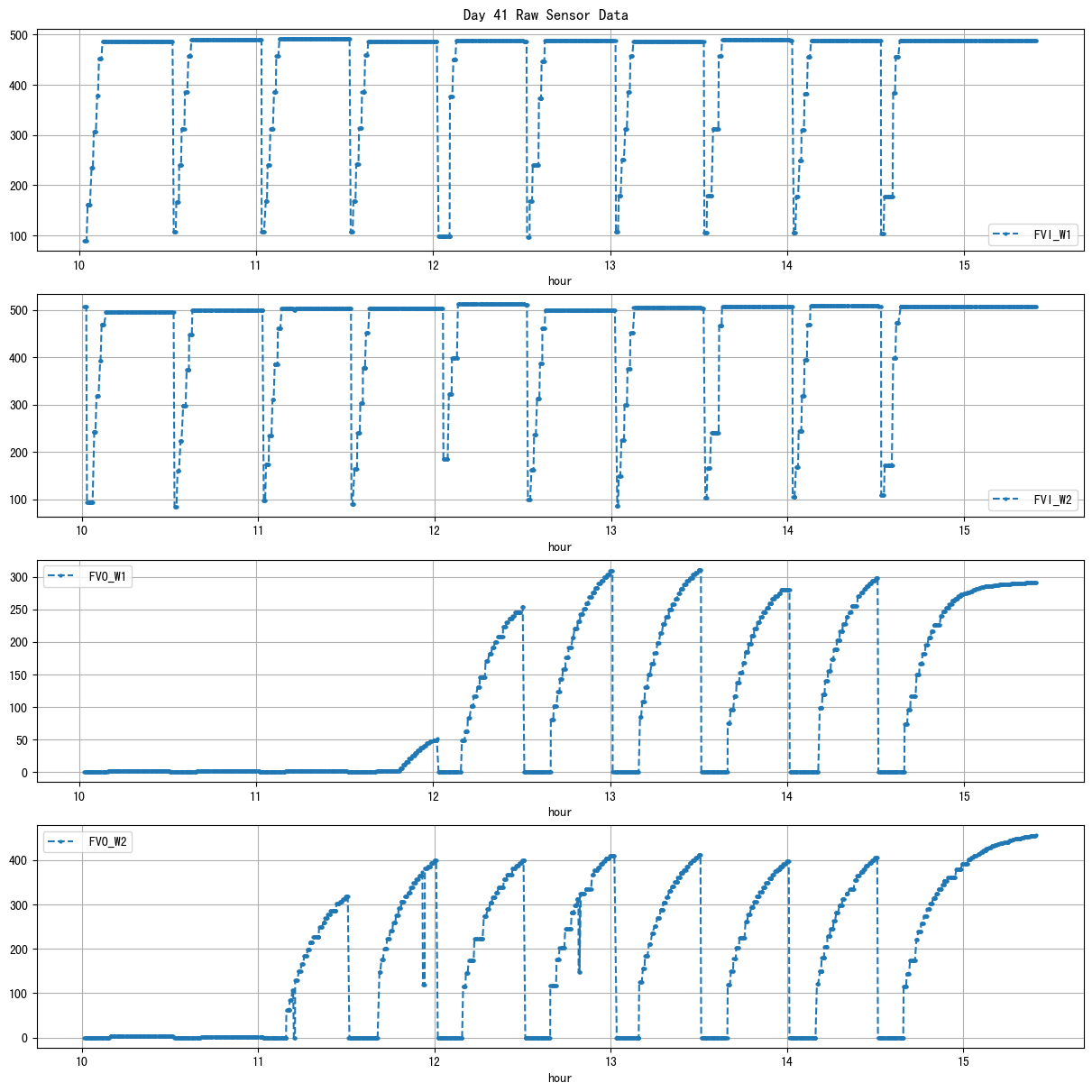Viewport: 1092px width, 1092px height.
Task: Click the x-axis tick 12 under the FVI_W1 plot
Action: click(x=433, y=265)
